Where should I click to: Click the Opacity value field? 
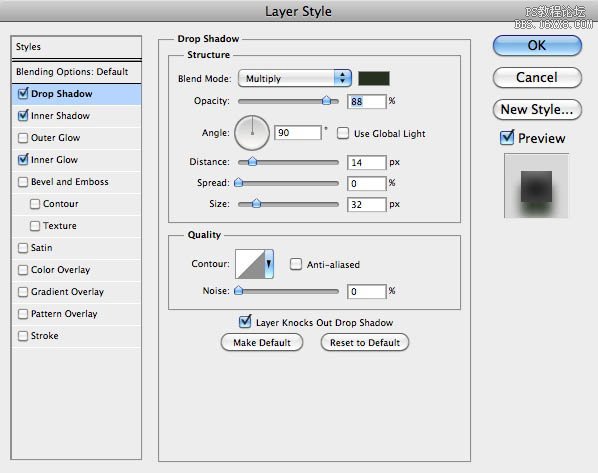coord(367,101)
